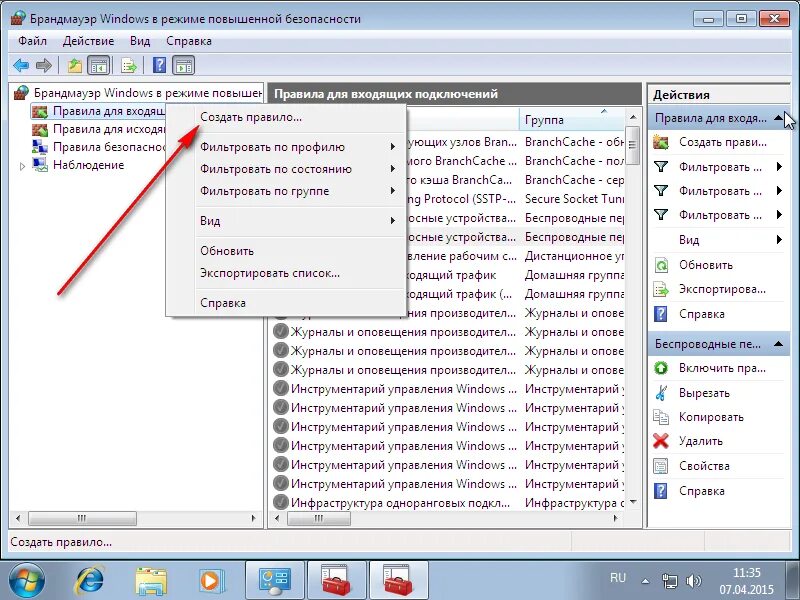The width and height of the screenshot is (800, 600).
Task: Click the rule list scroll-down arrow
Action: pos(633,503)
